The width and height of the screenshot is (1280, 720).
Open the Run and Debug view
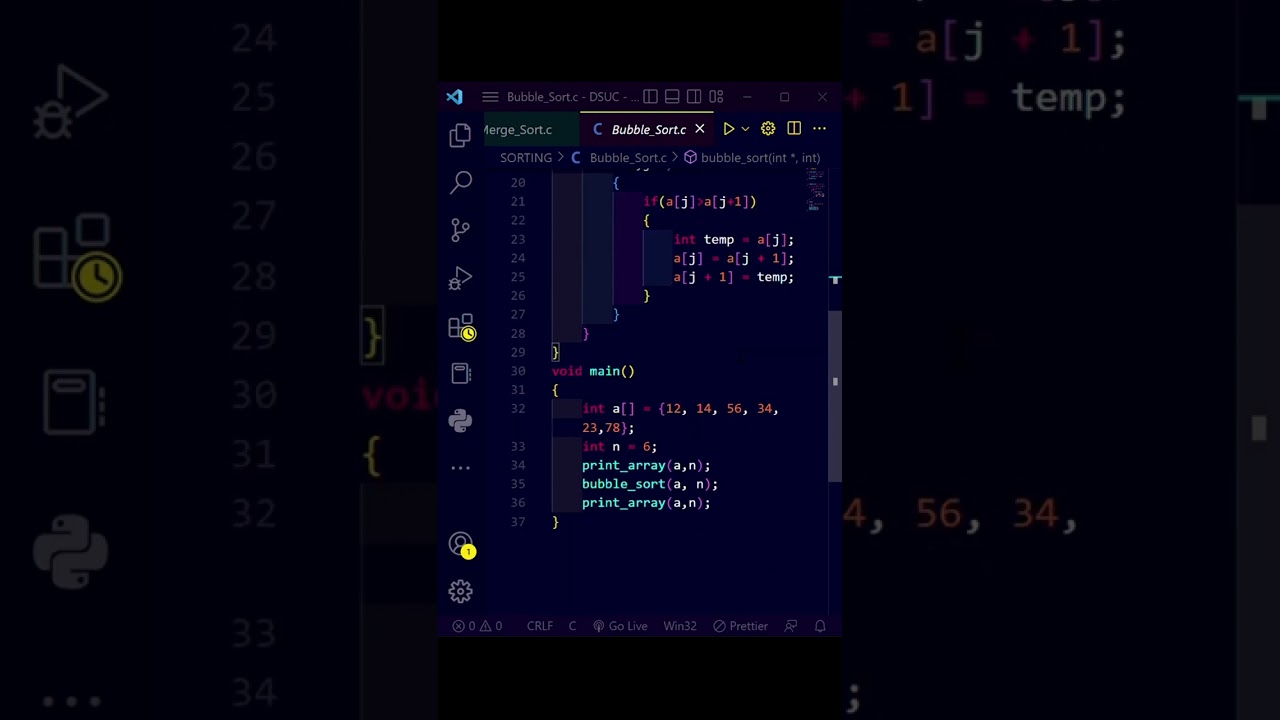point(460,278)
